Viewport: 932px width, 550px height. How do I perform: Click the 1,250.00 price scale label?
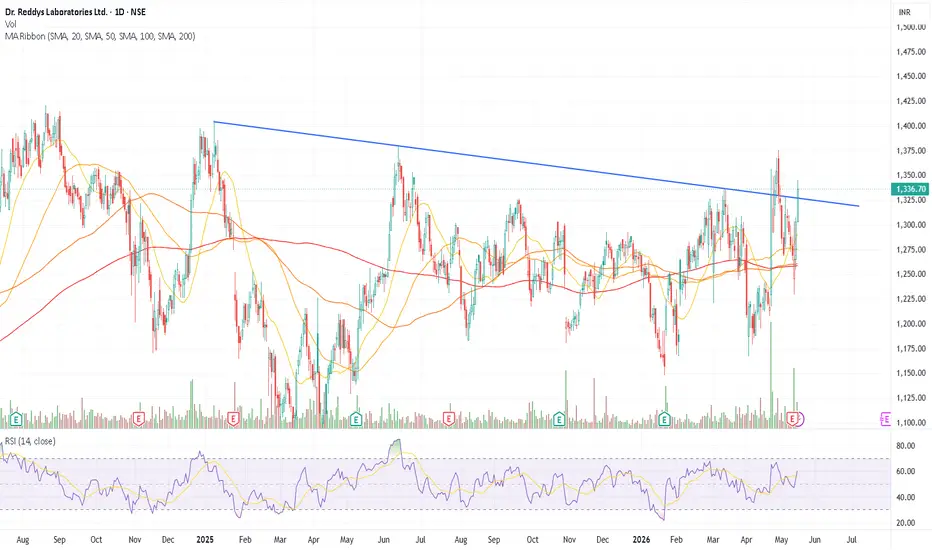(x=911, y=274)
